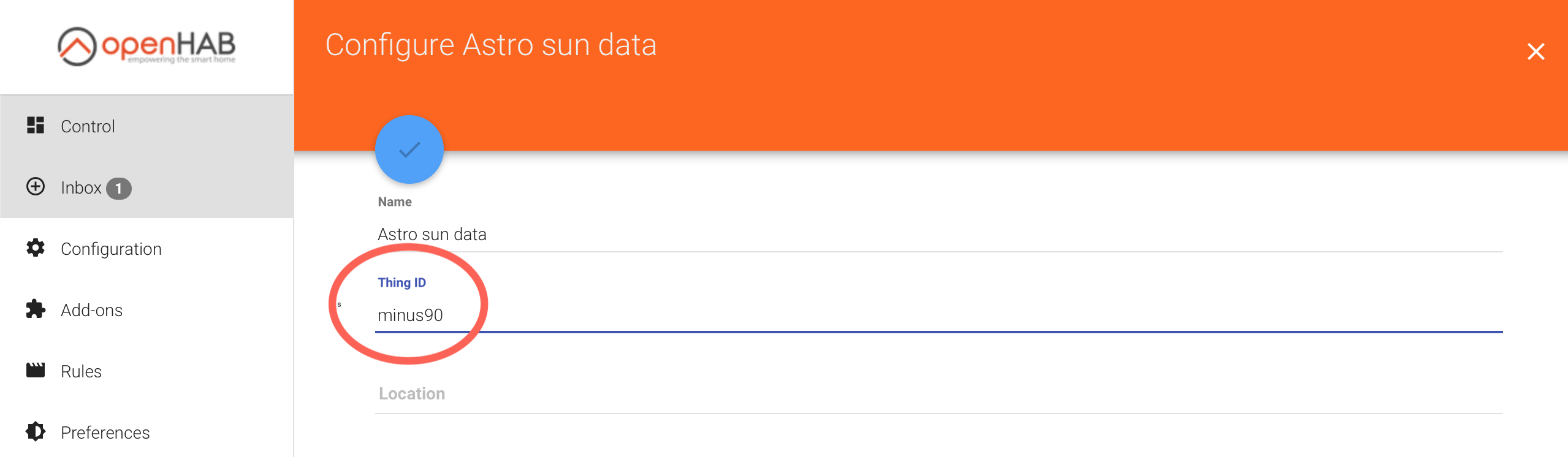Click the Rules clapperboard icon
This screenshot has height=457, width=1568.
click(x=36, y=370)
